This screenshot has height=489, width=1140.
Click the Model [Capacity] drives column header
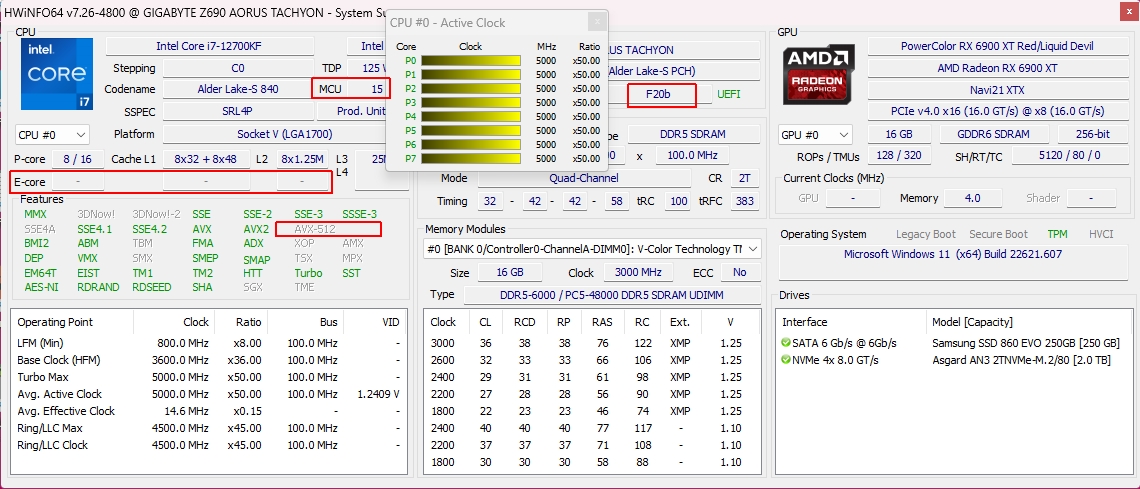coord(972,322)
